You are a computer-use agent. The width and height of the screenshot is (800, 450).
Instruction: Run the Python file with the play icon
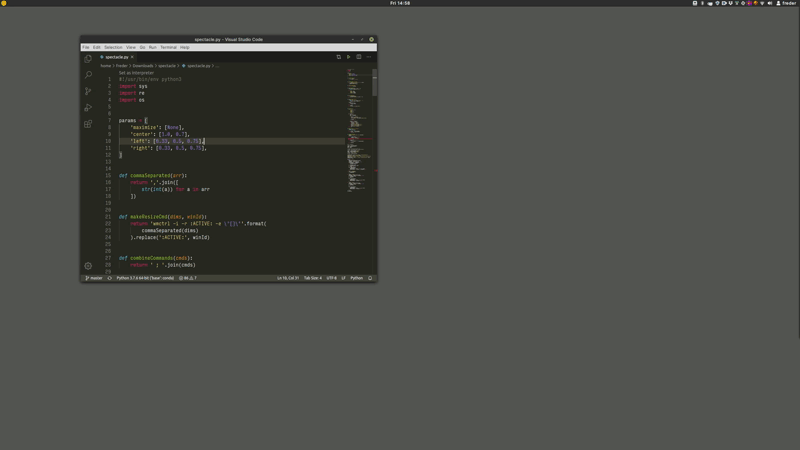click(348, 57)
